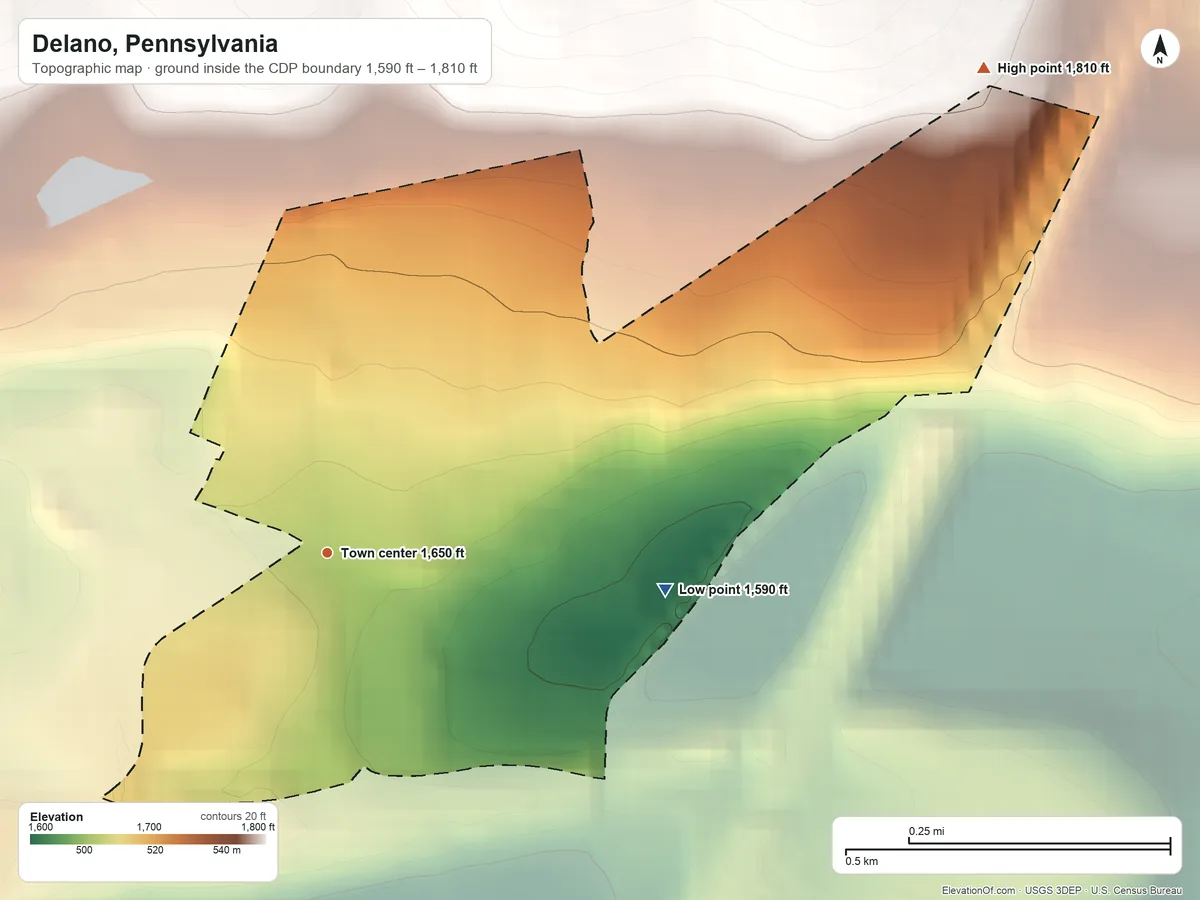Click the '1,600' legend value

click(x=41, y=828)
